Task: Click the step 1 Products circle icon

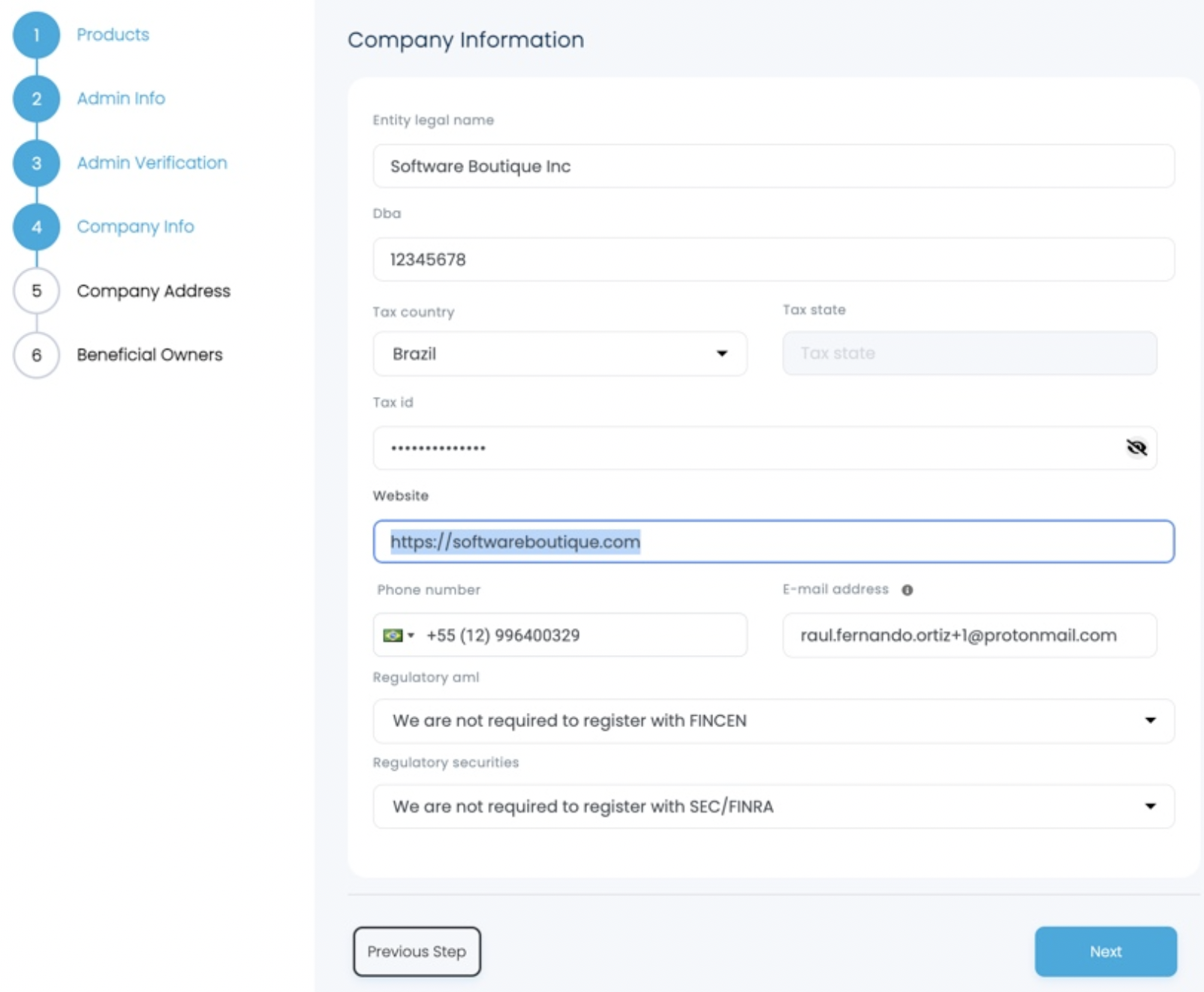Action: [36, 35]
